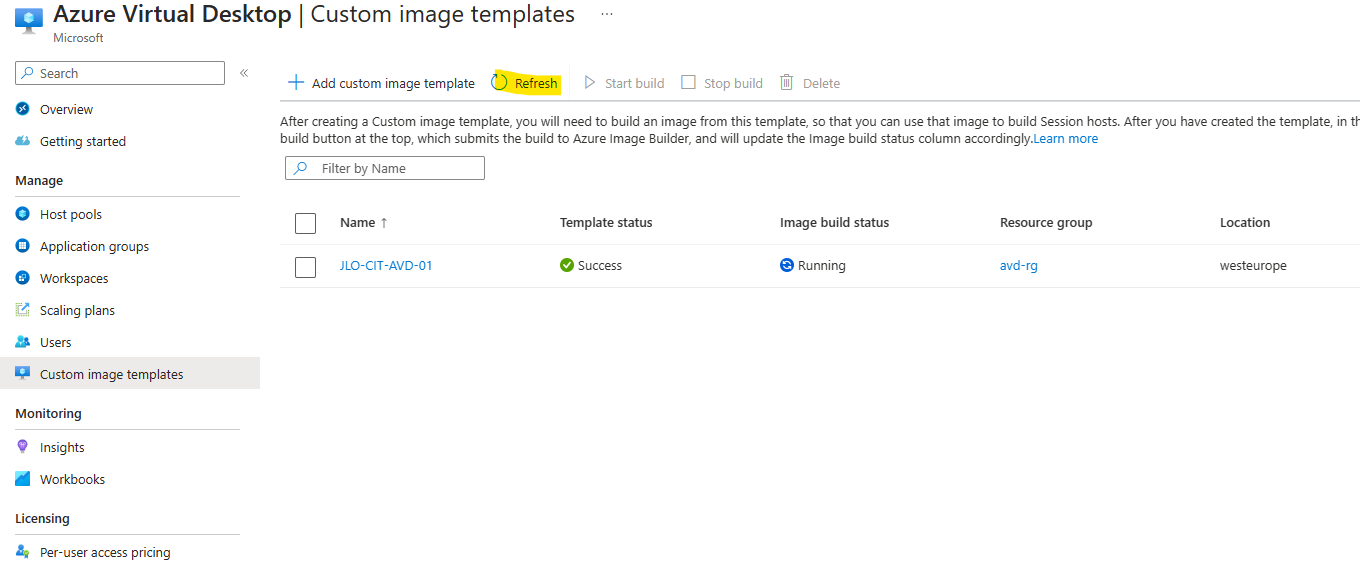Click the Template status column header
The width and height of the screenshot is (1360, 569).
tap(606, 223)
